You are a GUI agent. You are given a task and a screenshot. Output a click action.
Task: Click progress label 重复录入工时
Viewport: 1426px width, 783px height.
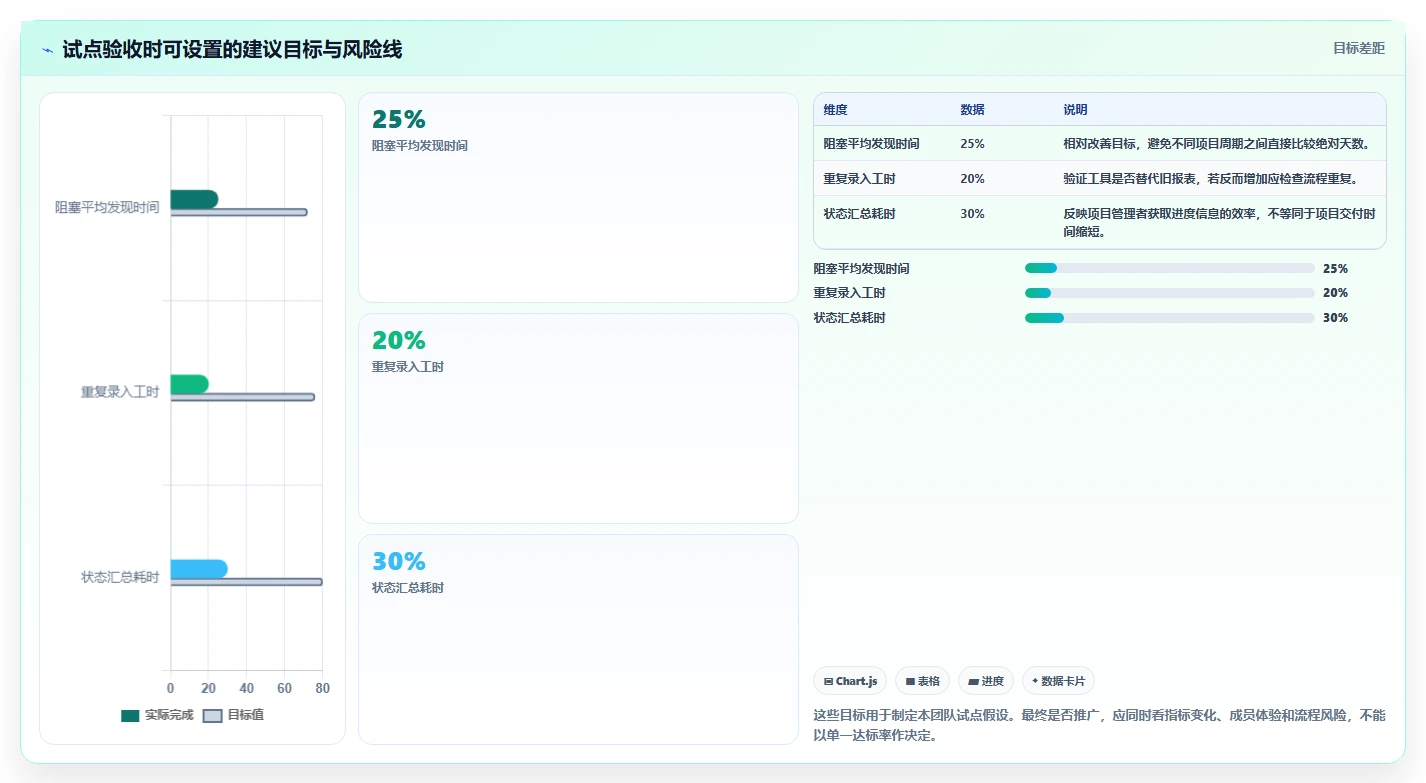coord(850,293)
